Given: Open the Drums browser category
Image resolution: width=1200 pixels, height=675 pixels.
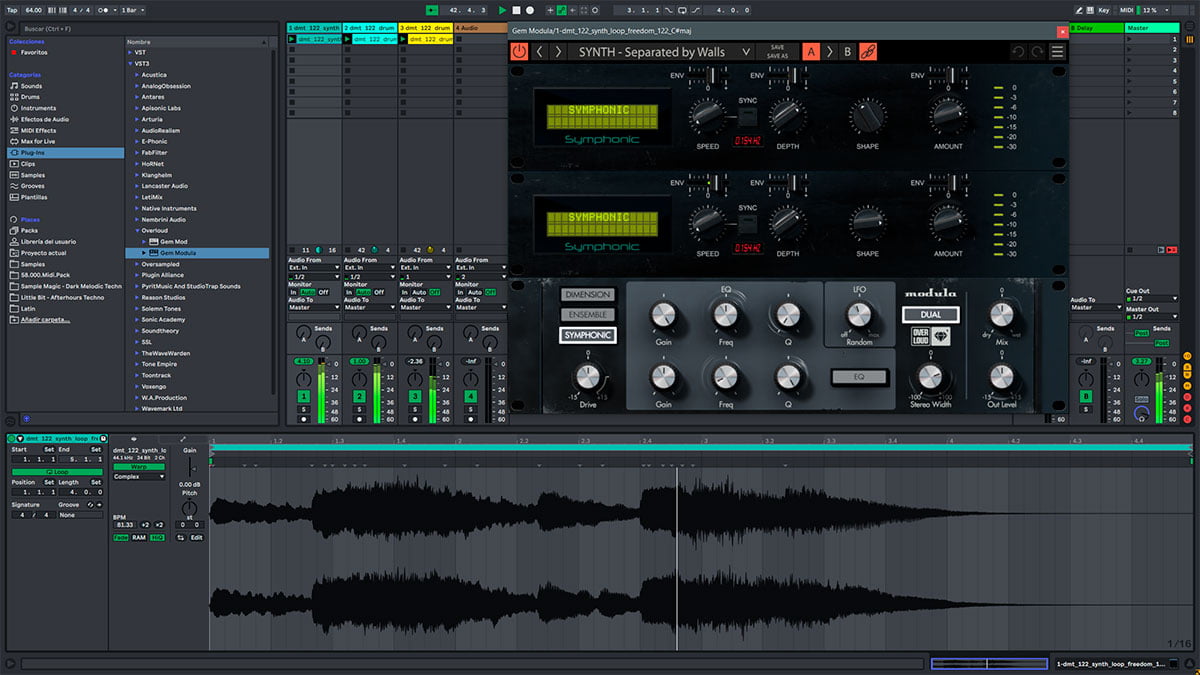Looking at the screenshot, I should click(x=30, y=97).
